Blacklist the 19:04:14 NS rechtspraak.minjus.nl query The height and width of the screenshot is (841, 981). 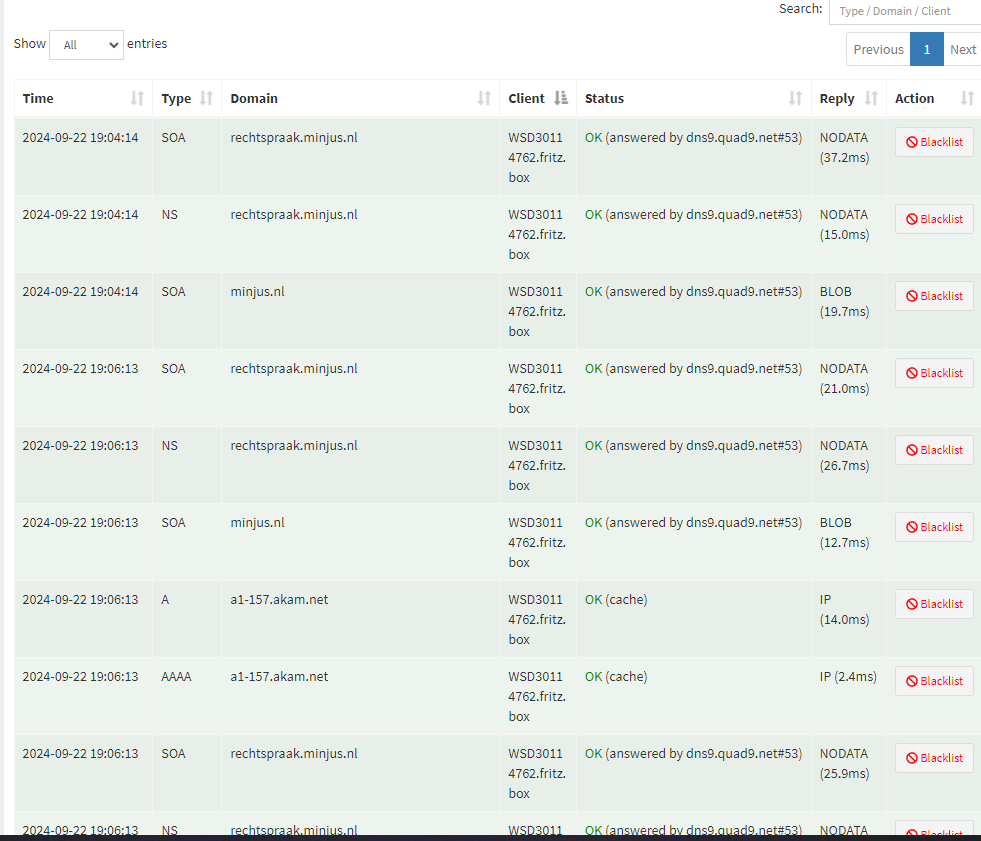[934, 219]
